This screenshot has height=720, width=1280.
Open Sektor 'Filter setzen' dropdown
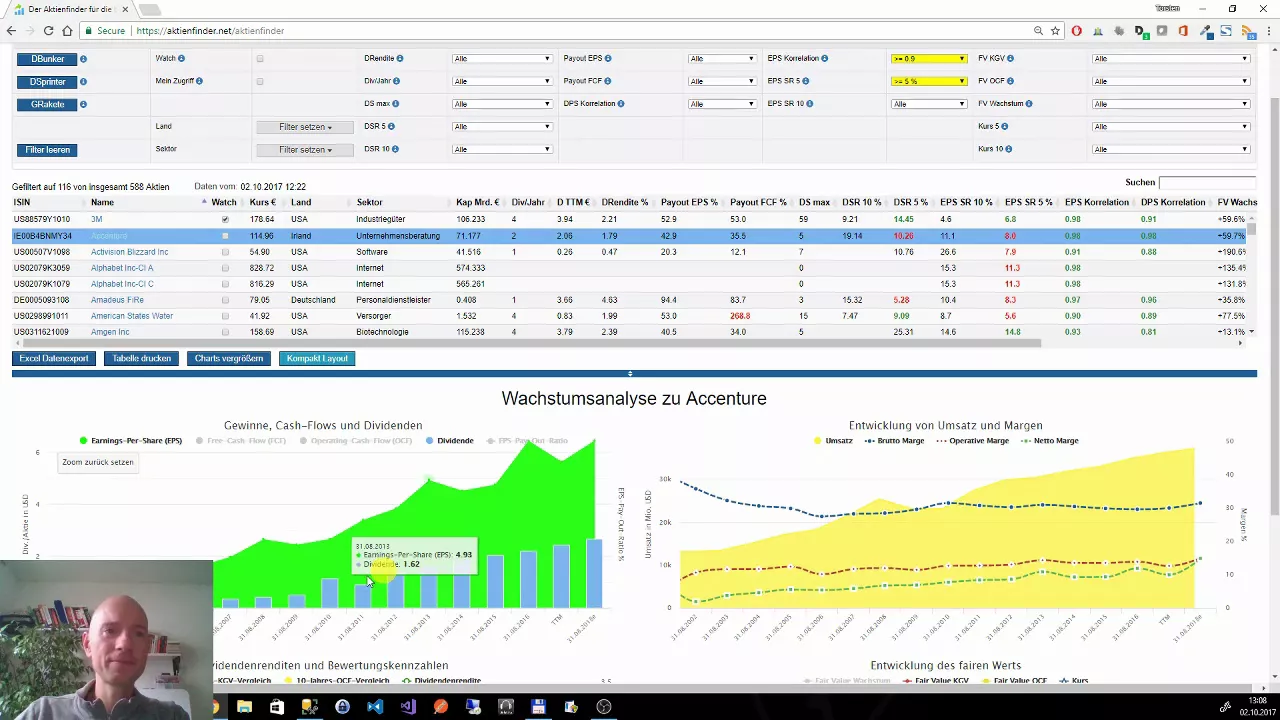pos(305,150)
